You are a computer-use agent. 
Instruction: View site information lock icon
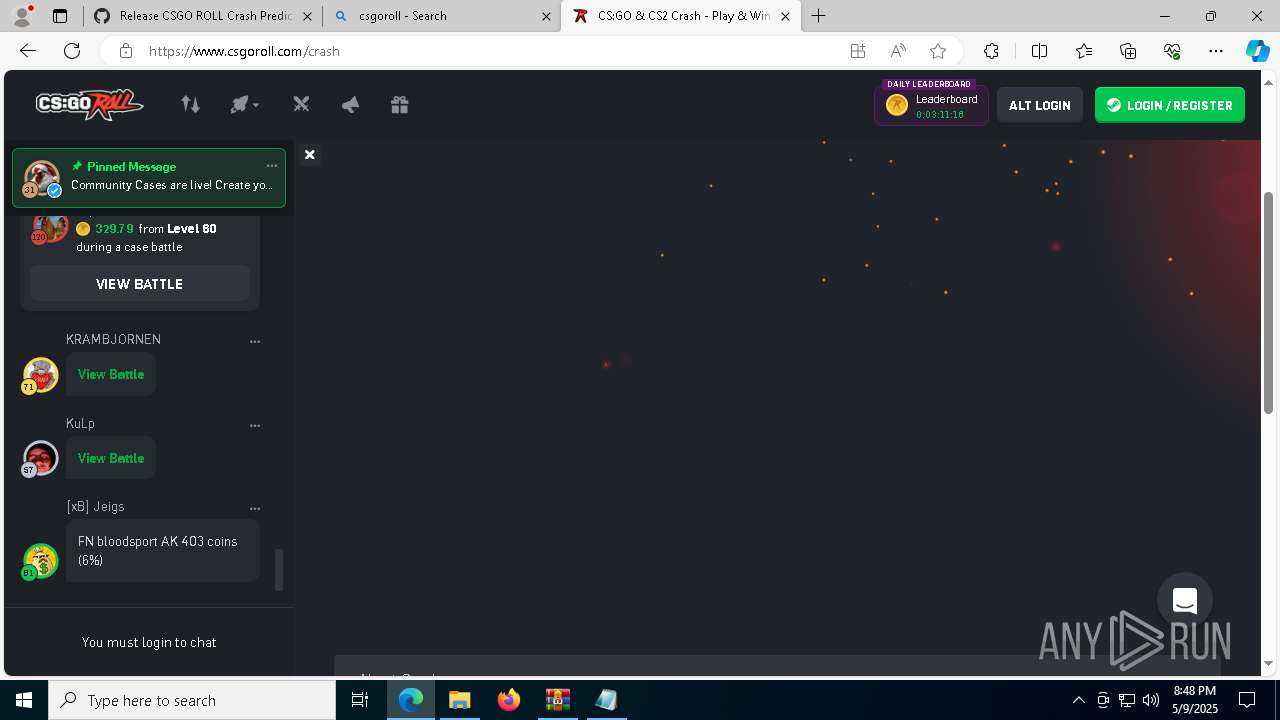pos(126,51)
